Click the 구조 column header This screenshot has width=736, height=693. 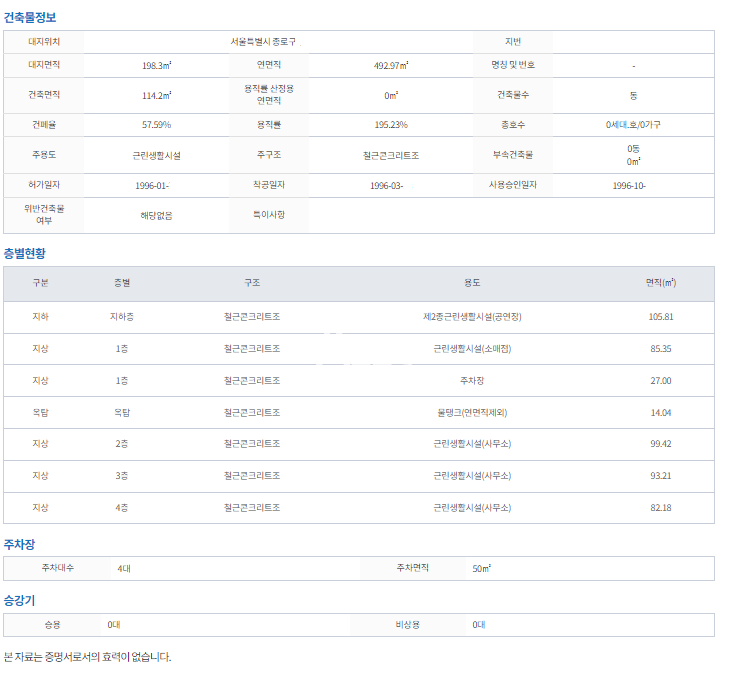click(x=252, y=283)
